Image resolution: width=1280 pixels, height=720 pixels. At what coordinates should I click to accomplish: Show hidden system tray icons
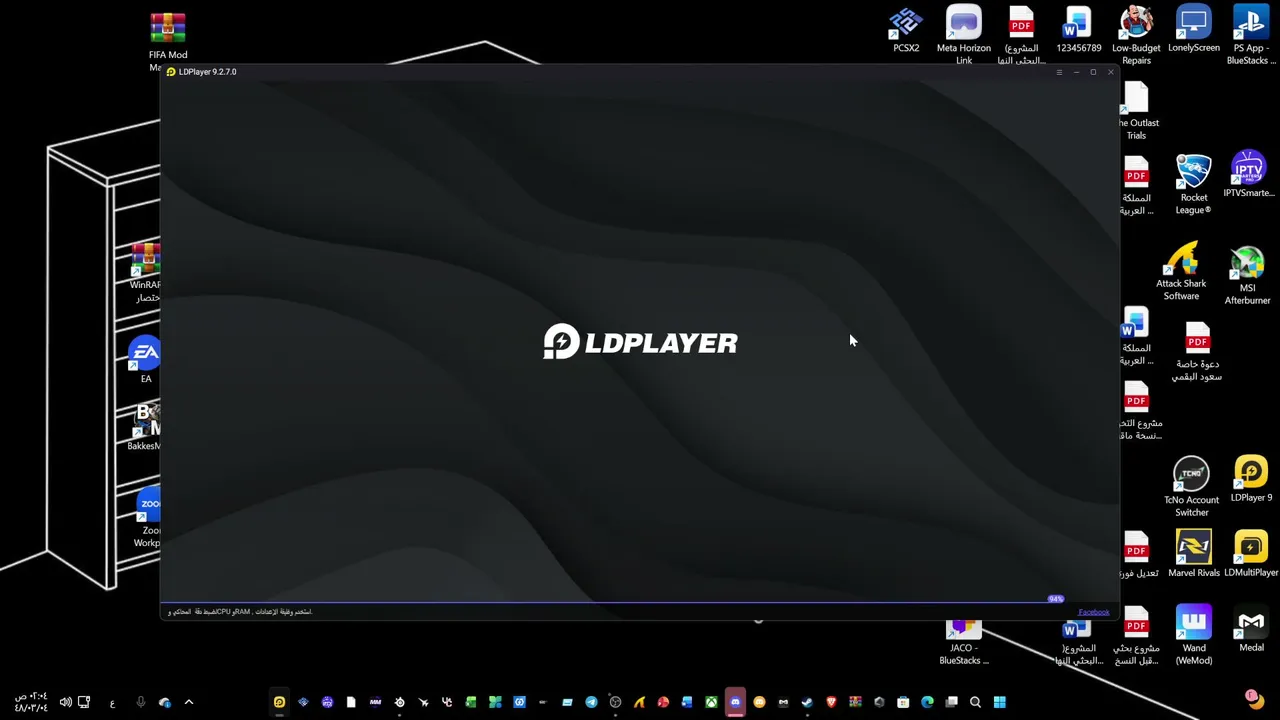point(188,702)
